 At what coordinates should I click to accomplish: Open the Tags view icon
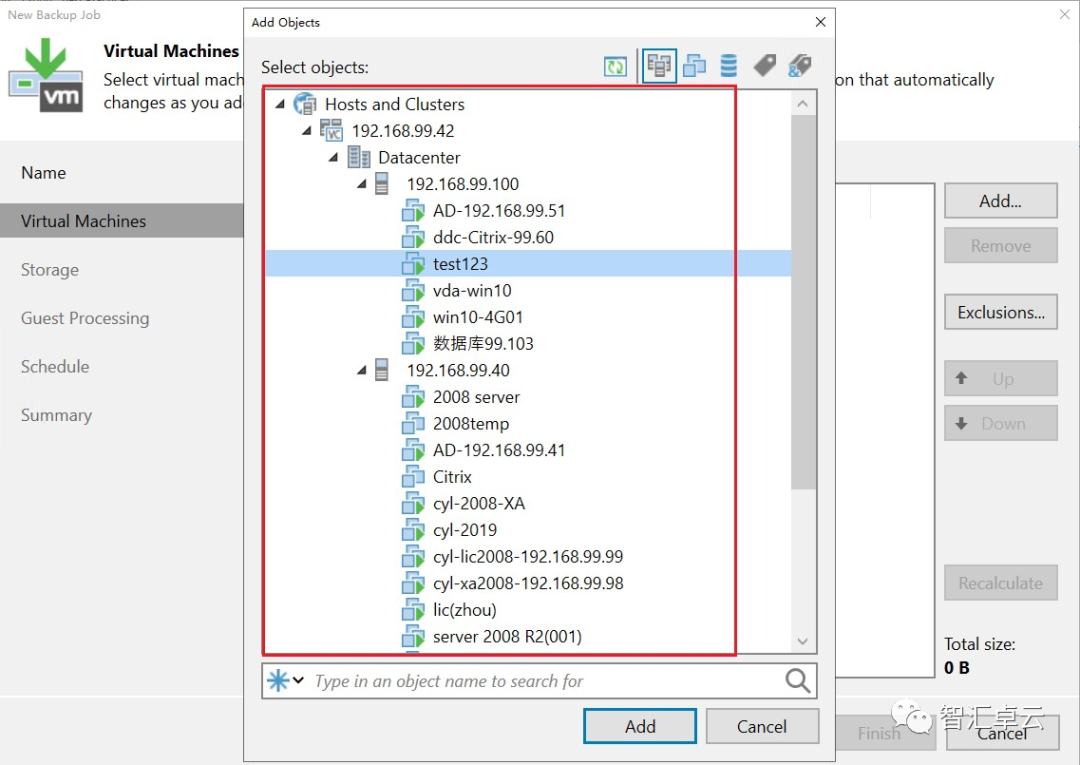coord(765,66)
